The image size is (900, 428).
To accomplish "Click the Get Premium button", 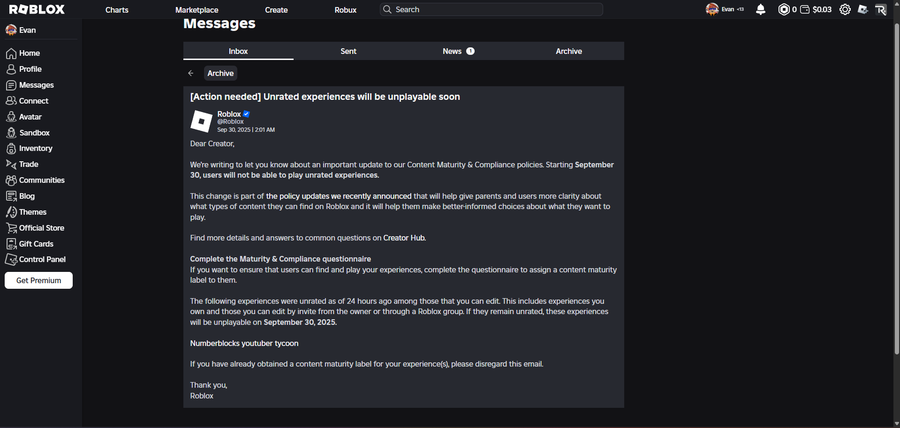I will [39, 281].
